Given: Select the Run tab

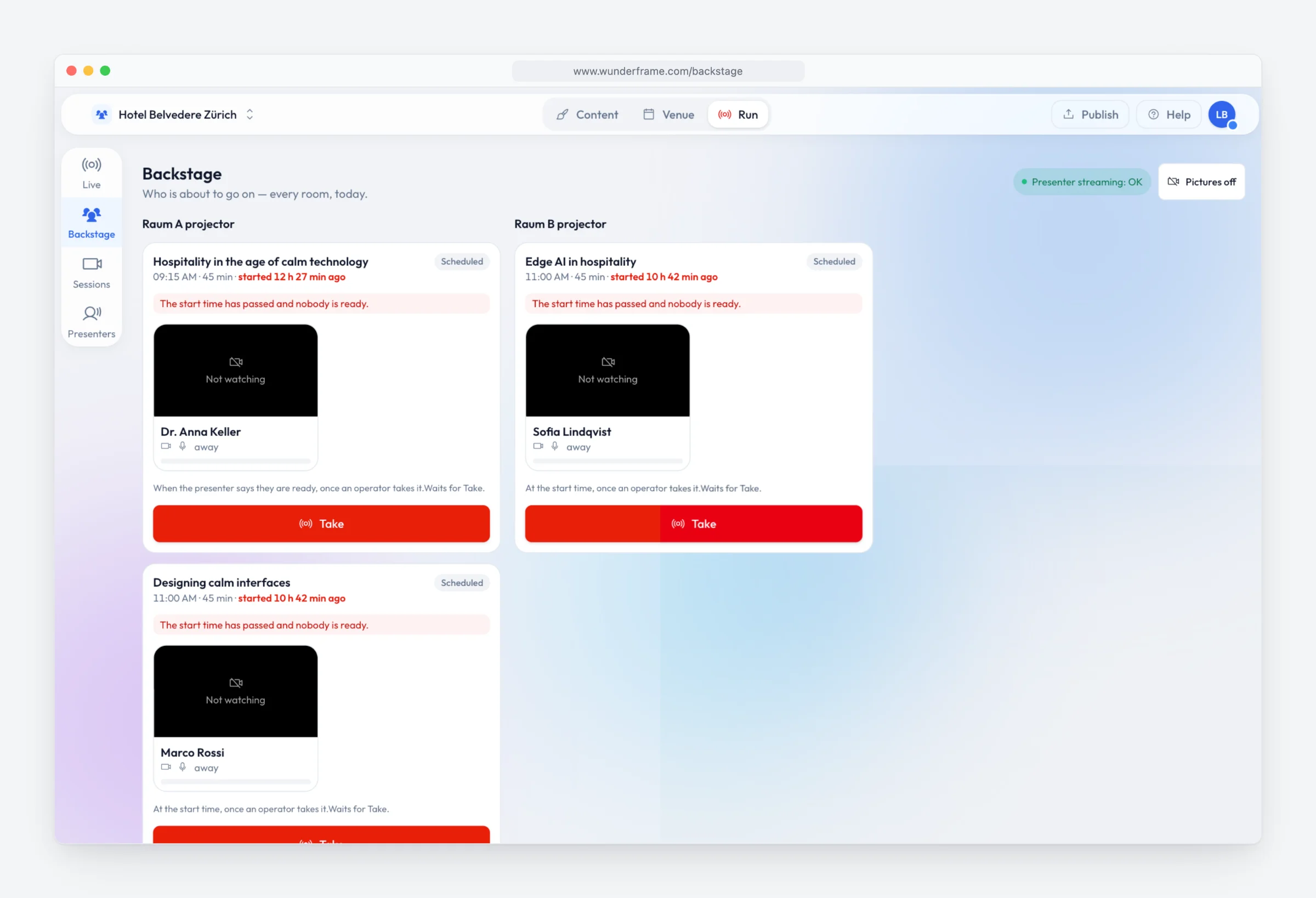Looking at the screenshot, I should (738, 115).
